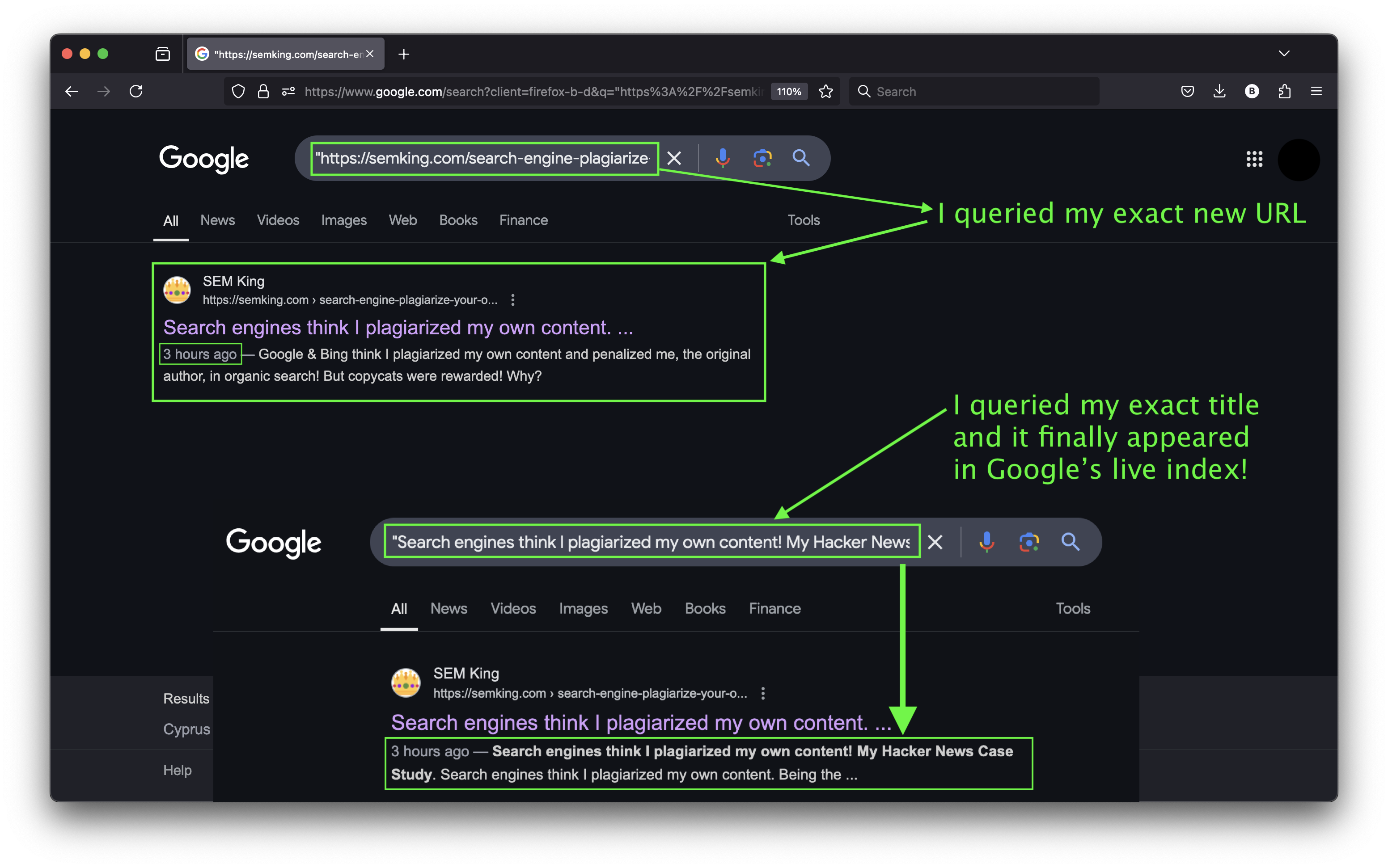1388x868 pixels.
Task: Open the upper SEM King result title link
Action: (398, 327)
